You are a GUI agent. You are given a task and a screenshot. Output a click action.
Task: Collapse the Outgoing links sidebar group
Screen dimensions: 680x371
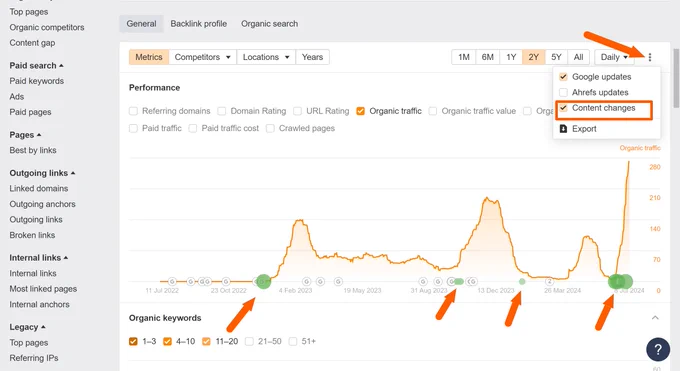pos(42,173)
